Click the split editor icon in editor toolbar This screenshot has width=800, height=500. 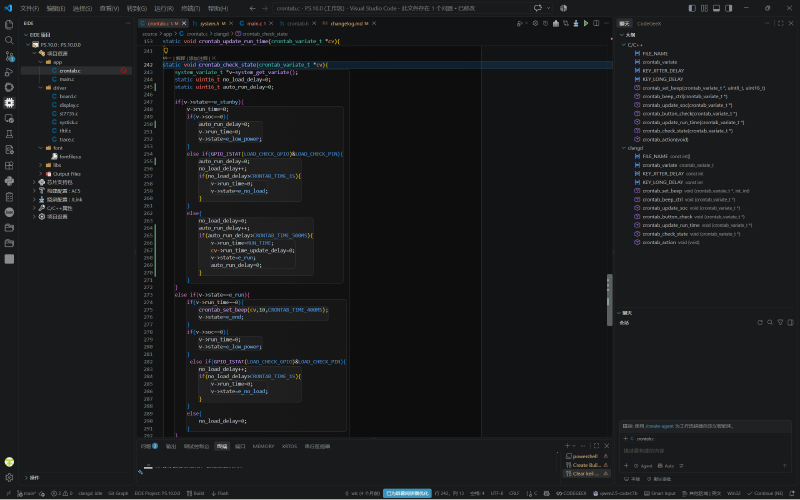point(596,23)
